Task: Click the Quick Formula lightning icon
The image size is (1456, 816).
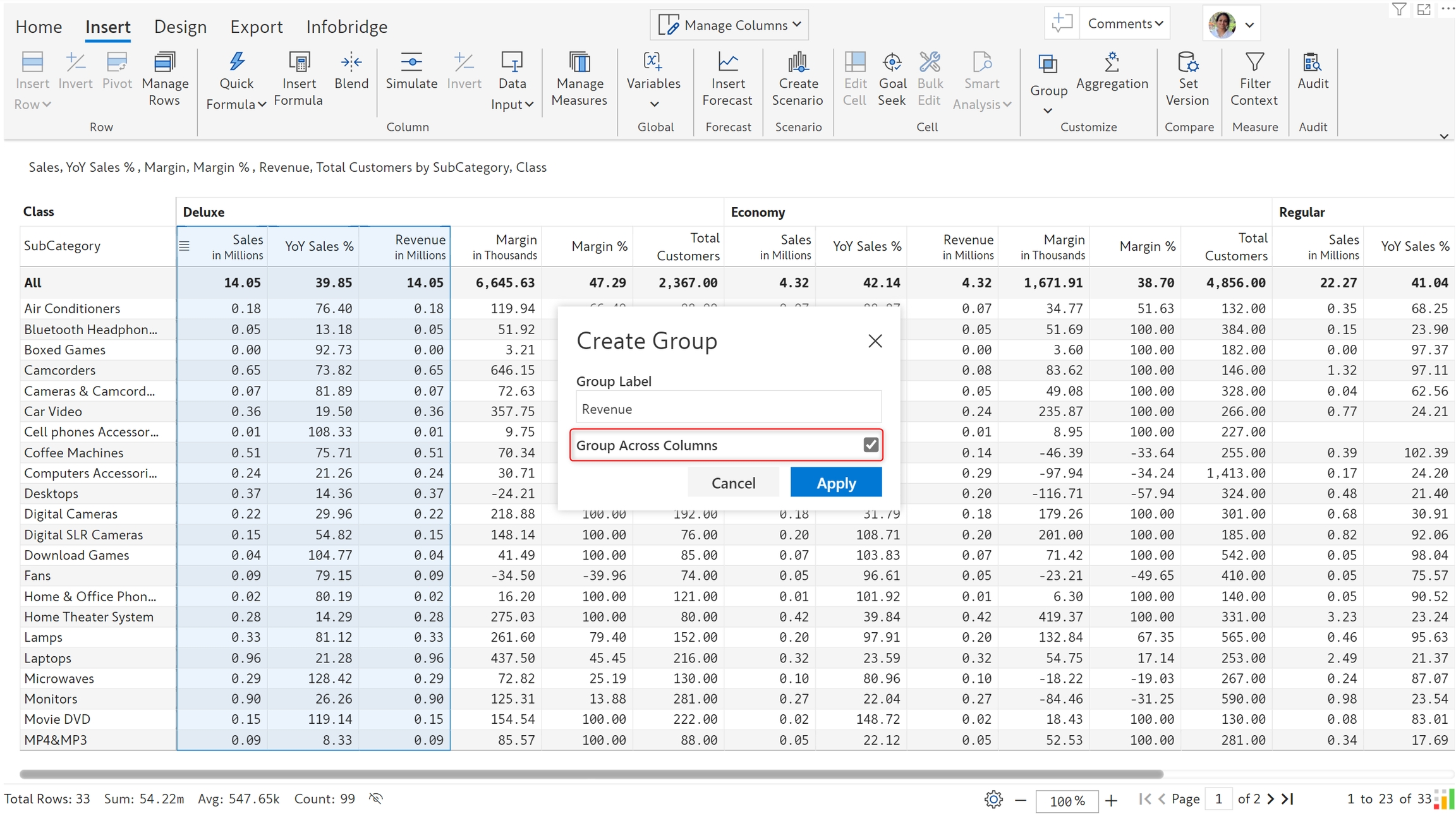Action: pos(236,62)
